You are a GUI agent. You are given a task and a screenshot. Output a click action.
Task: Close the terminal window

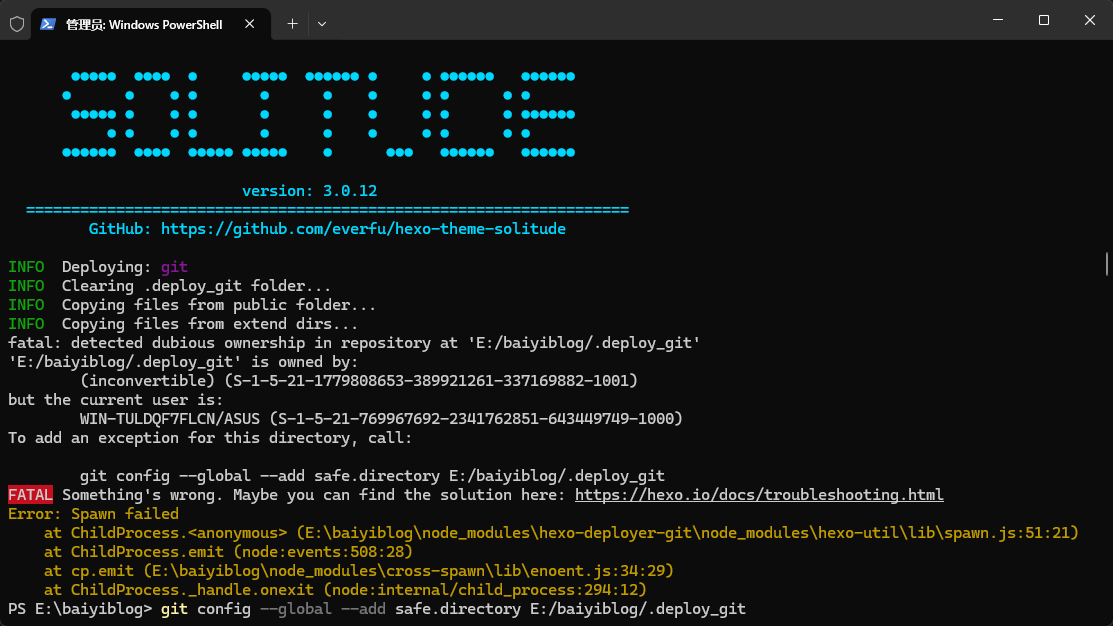[1089, 20]
